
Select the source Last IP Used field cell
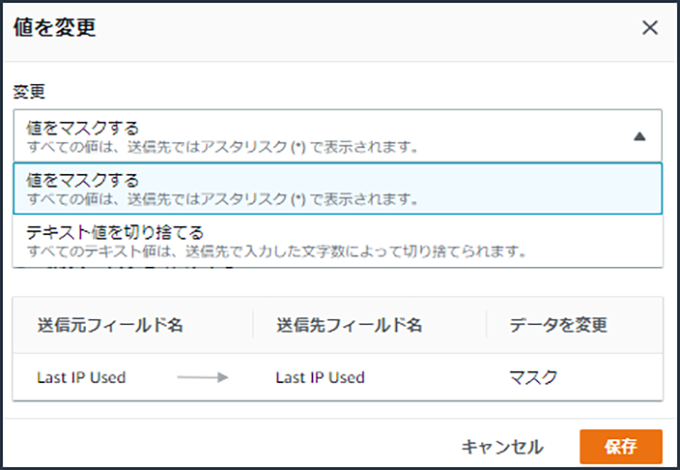(82, 377)
